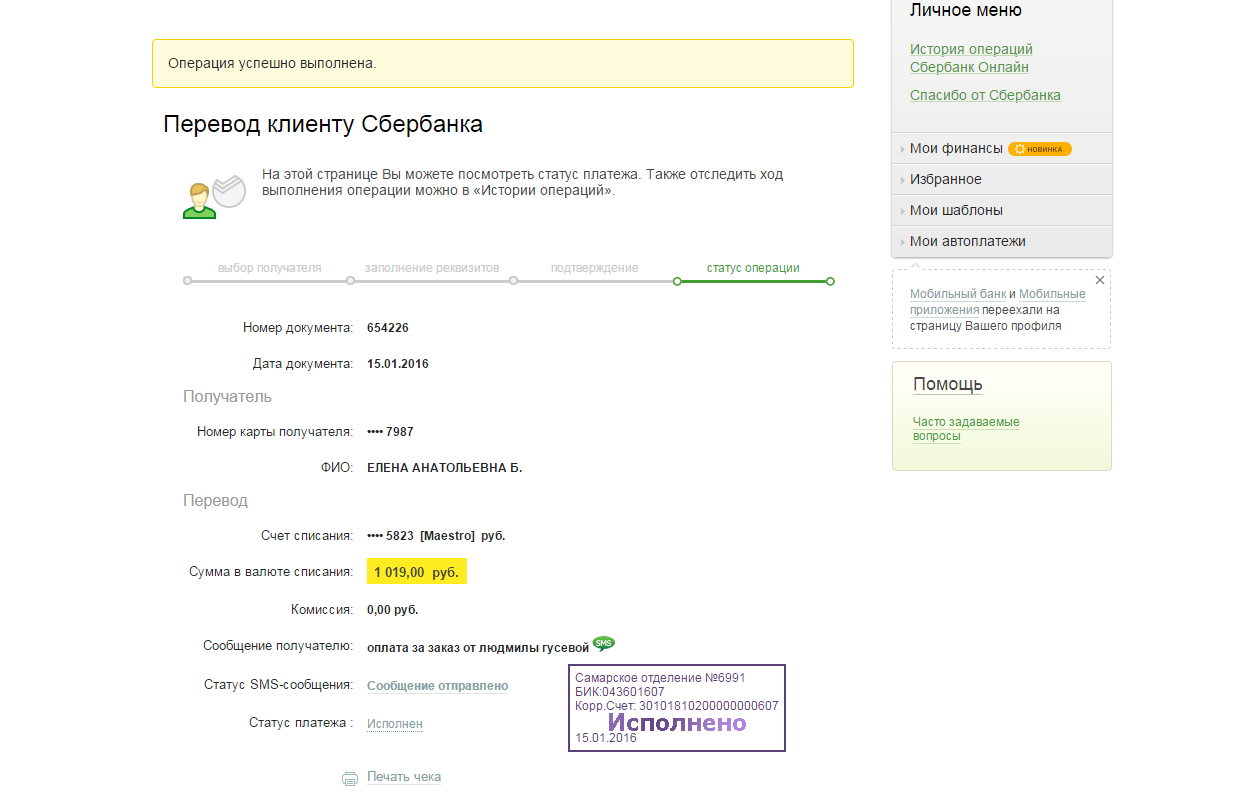Screen dimensions: 1237x795
Task: Select the заполнение реквизитов step
Action: tap(432, 268)
